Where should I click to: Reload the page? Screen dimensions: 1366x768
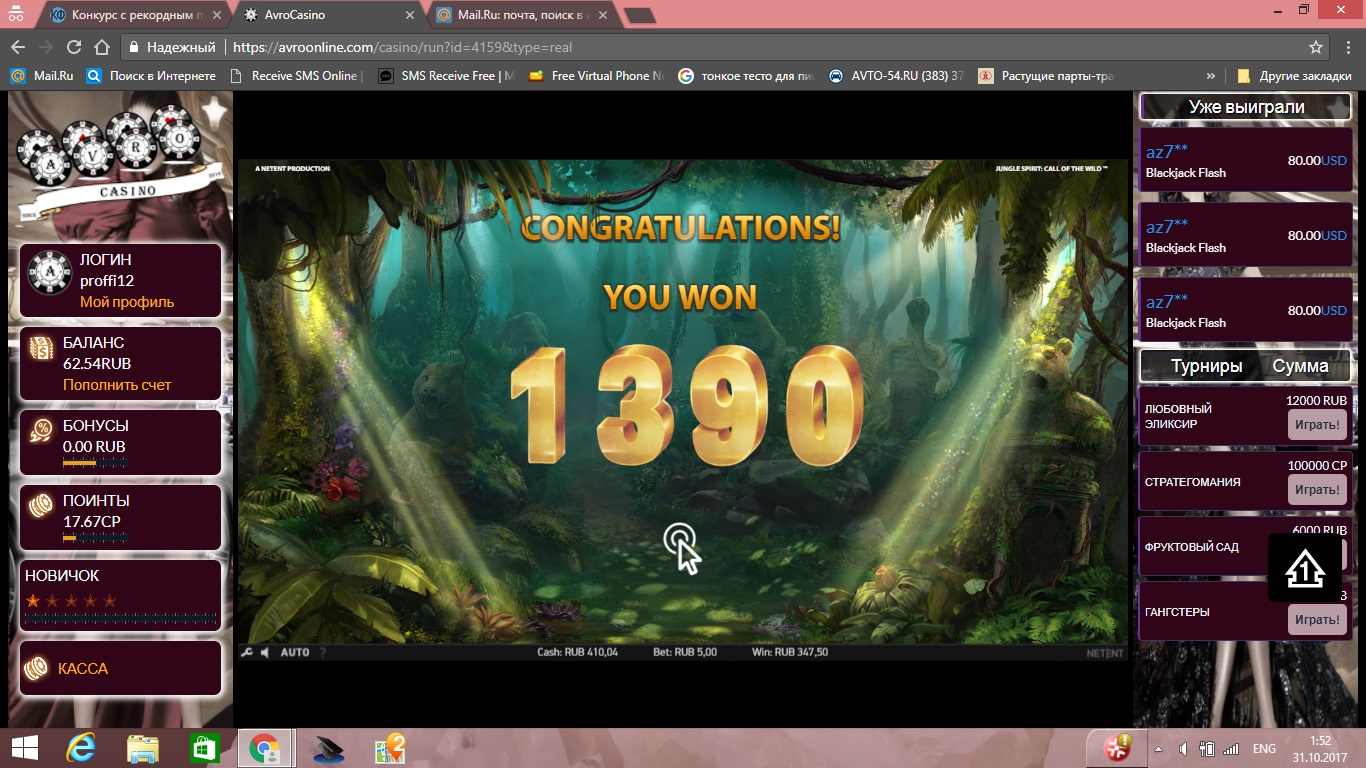coord(73,47)
